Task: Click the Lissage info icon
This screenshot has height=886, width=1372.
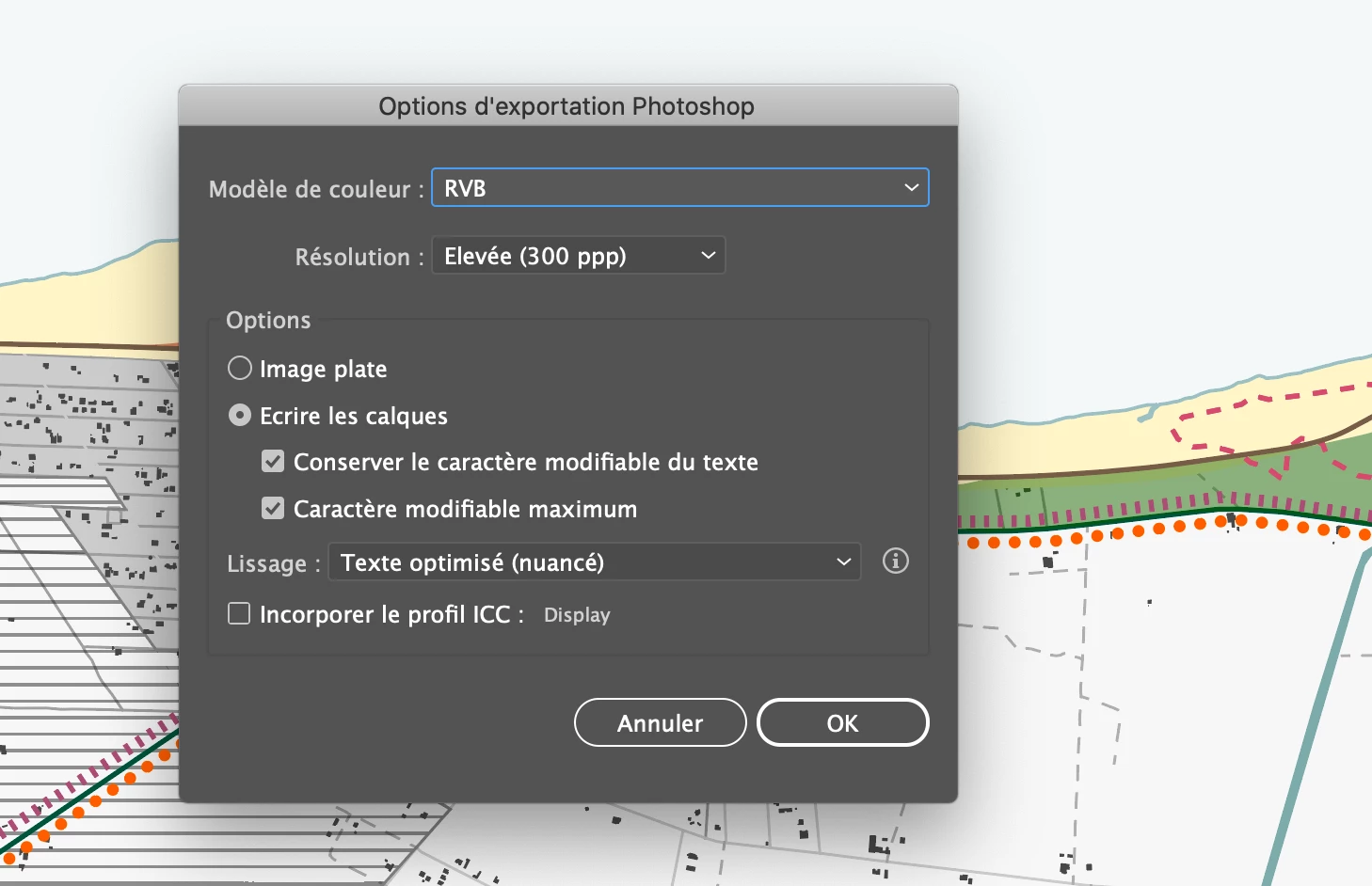Action: (896, 561)
